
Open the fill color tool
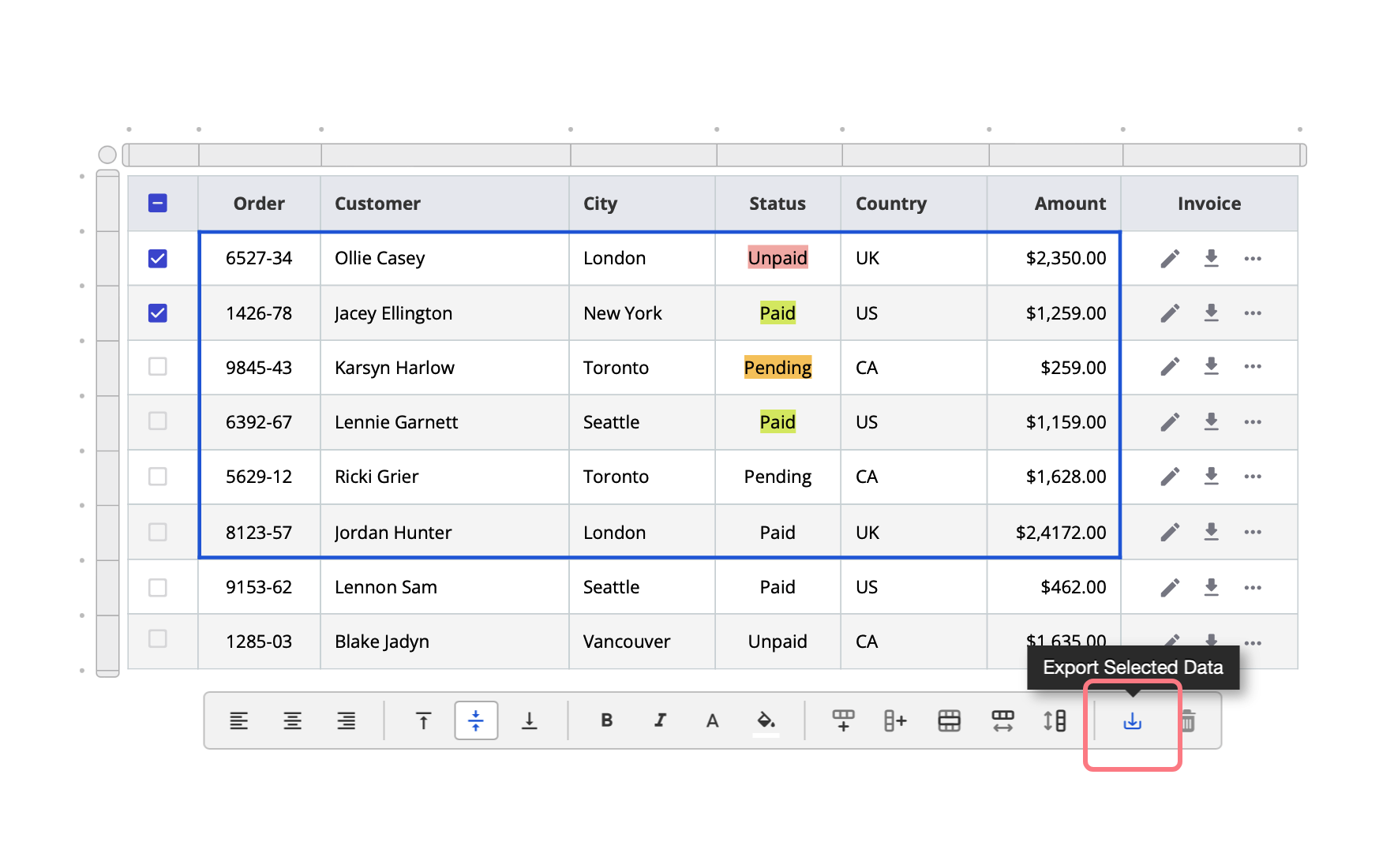[x=765, y=720]
